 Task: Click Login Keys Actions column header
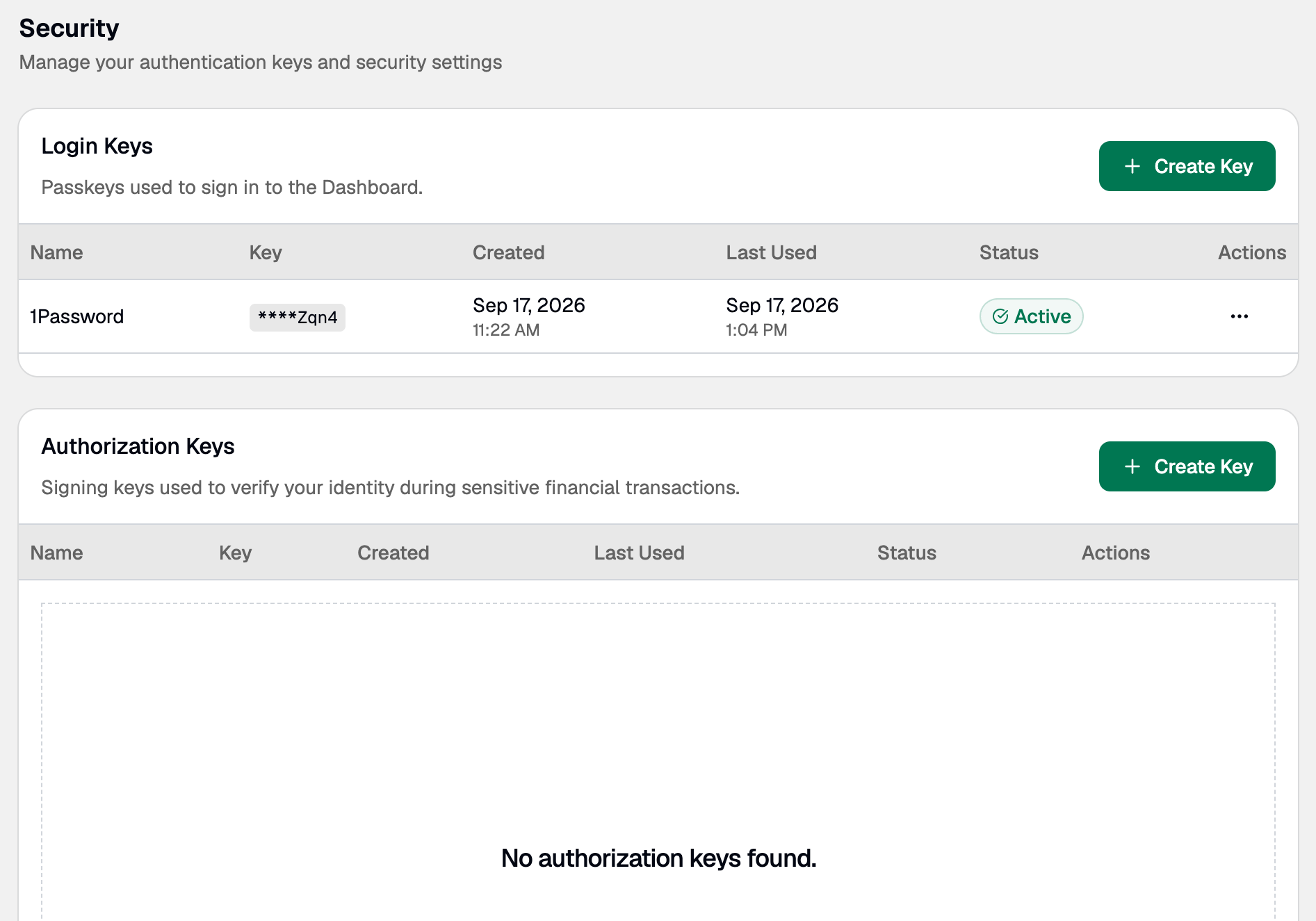tap(1252, 252)
